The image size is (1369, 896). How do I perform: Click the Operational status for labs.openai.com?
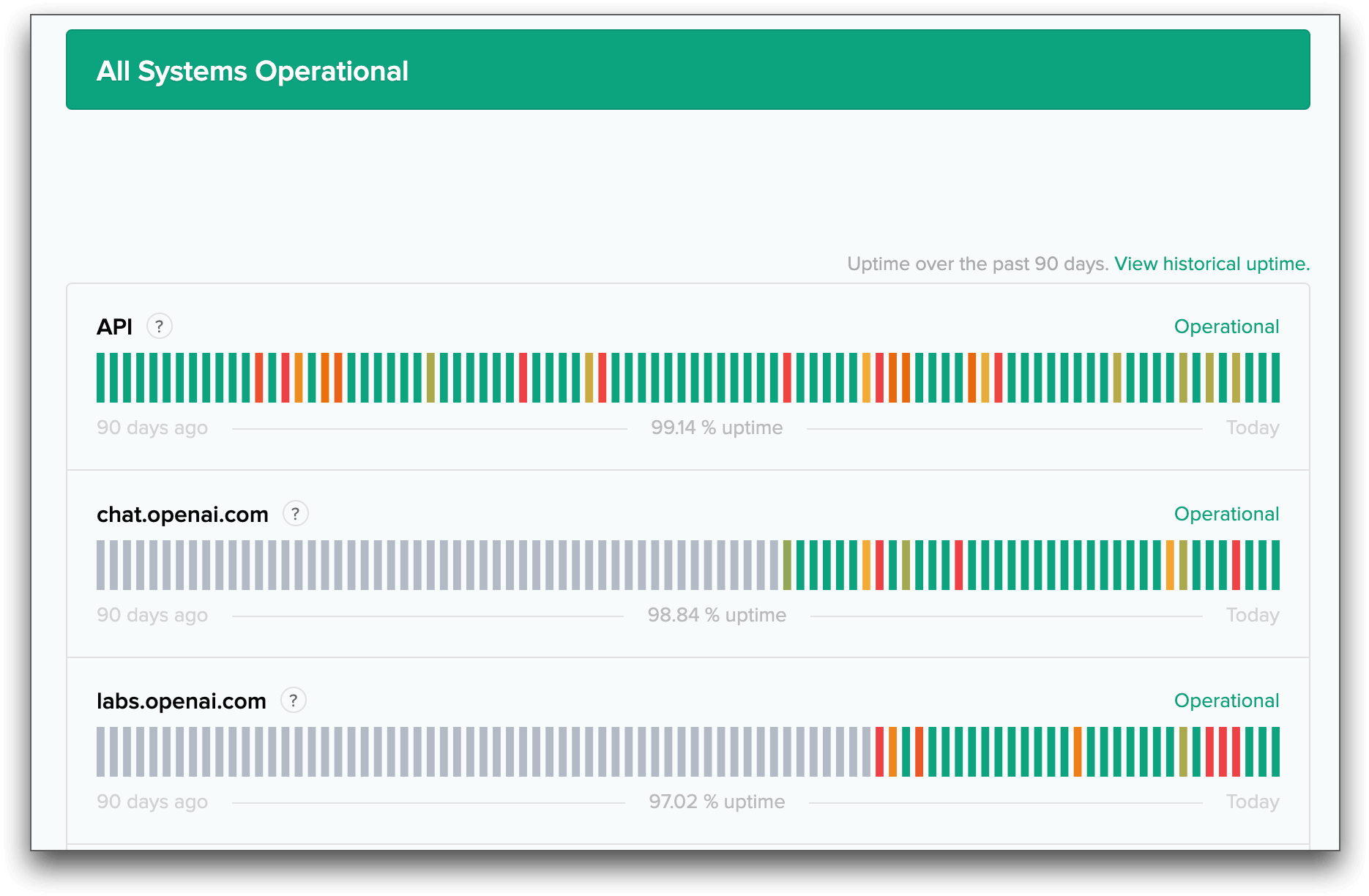1226,701
